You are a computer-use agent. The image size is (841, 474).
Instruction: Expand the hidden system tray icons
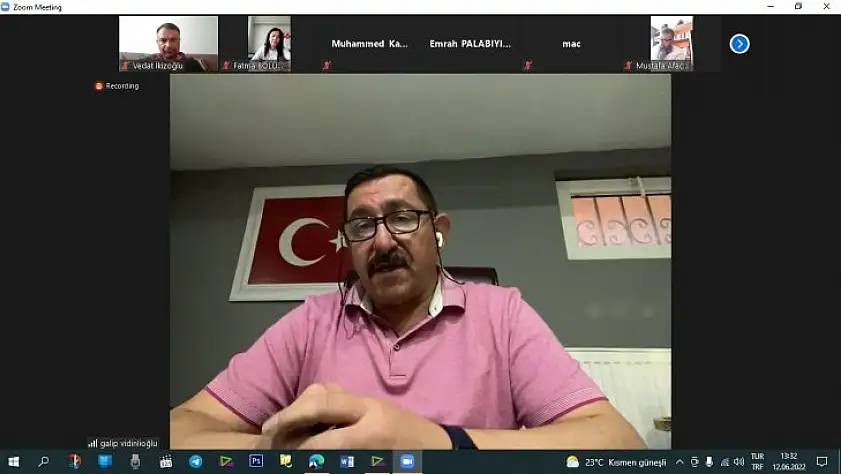[x=680, y=461]
